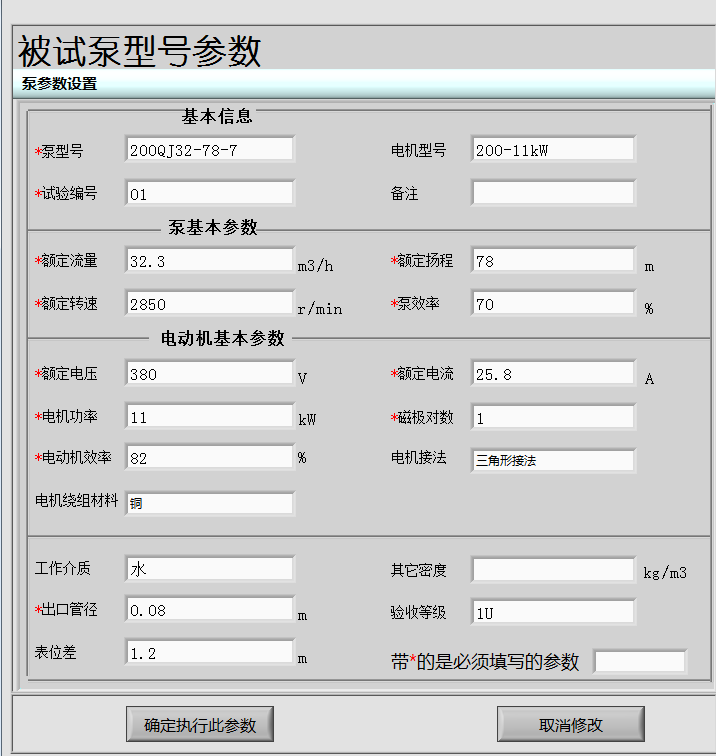This screenshot has height=756, width=716.
Task: Click the 取消修改 button
Action: (x=570, y=724)
